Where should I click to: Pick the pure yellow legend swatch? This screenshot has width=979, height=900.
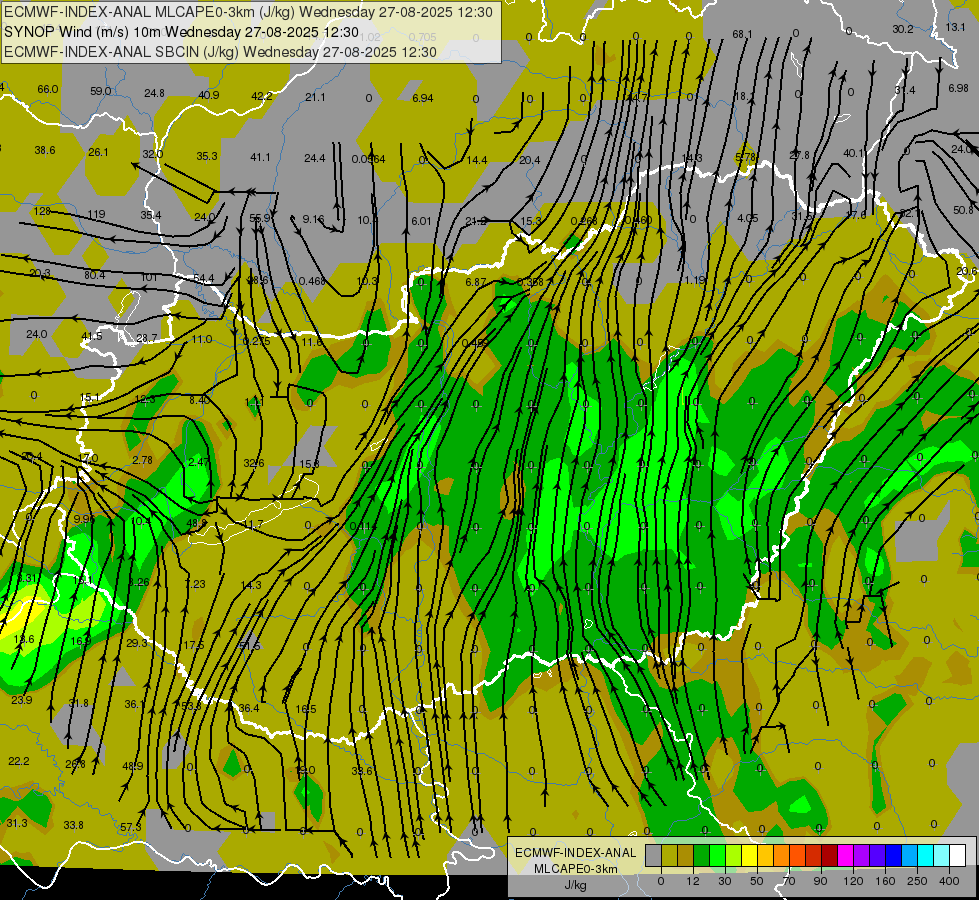pos(750,855)
